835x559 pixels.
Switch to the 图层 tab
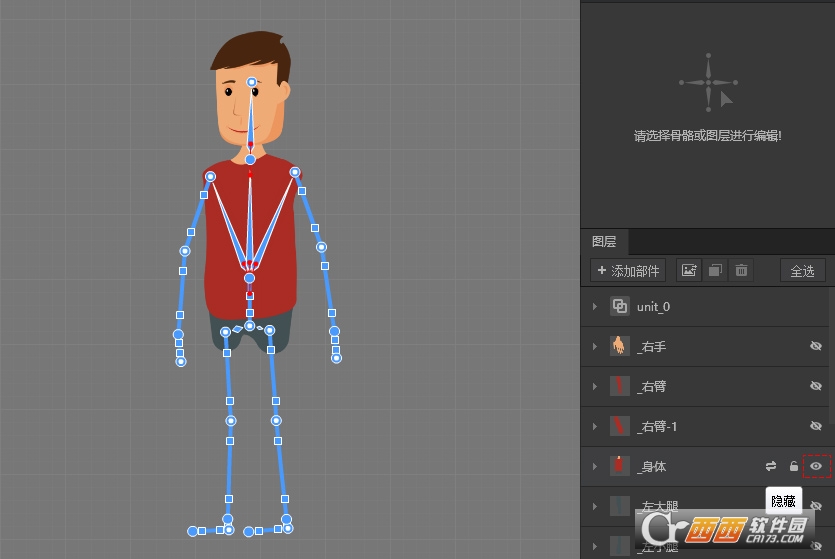click(x=604, y=242)
